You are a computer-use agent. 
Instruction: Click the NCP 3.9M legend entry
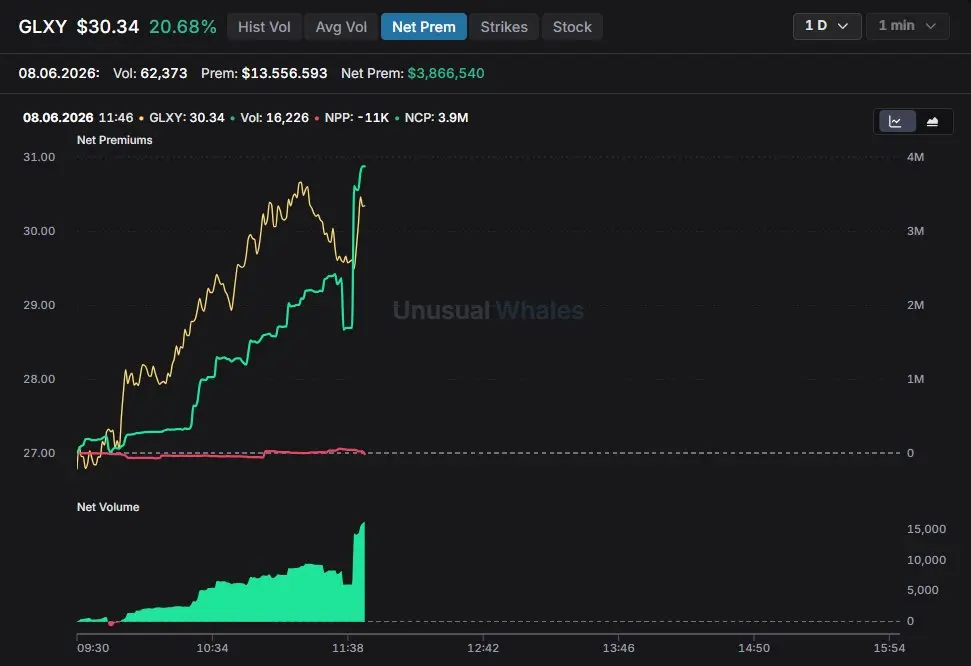point(436,118)
